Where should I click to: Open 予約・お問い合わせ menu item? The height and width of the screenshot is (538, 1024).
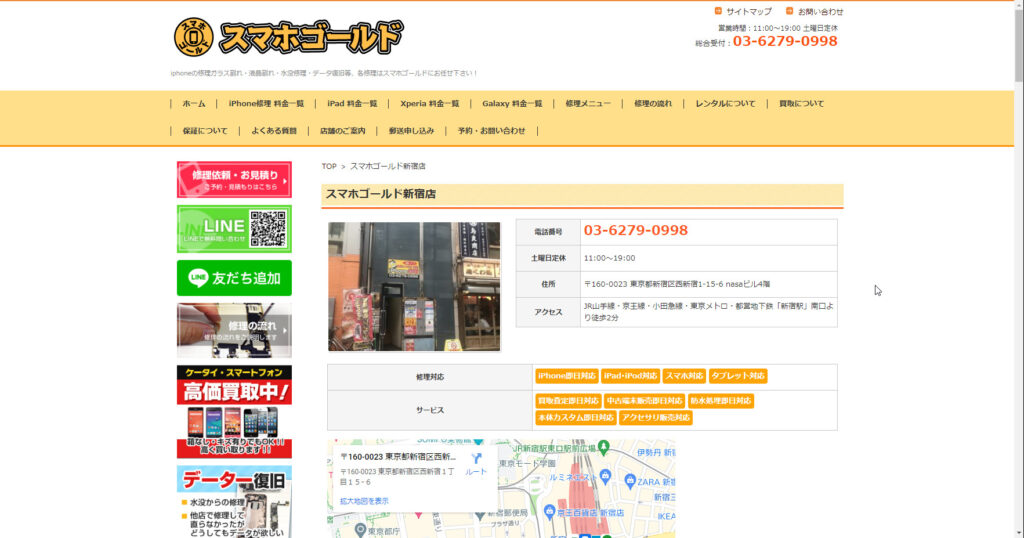[491, 131]
